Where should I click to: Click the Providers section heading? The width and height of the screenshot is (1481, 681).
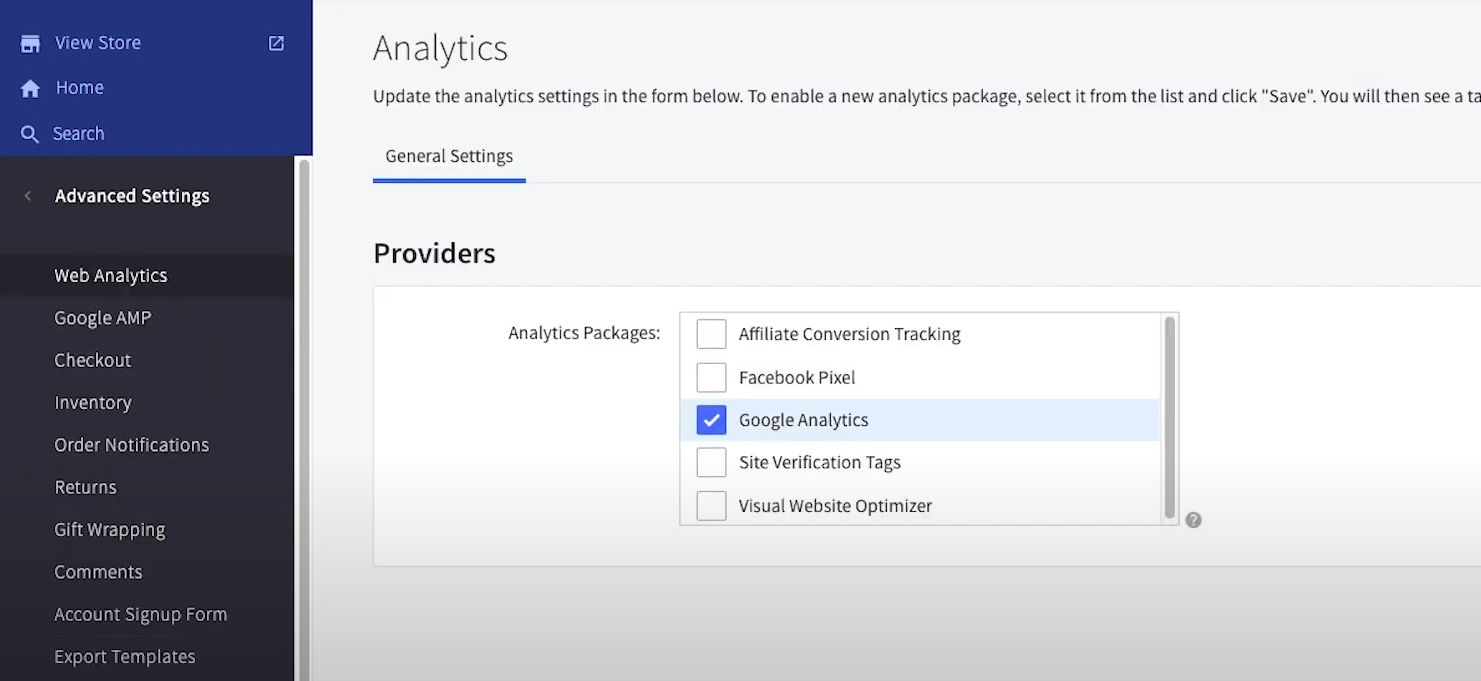434,253
